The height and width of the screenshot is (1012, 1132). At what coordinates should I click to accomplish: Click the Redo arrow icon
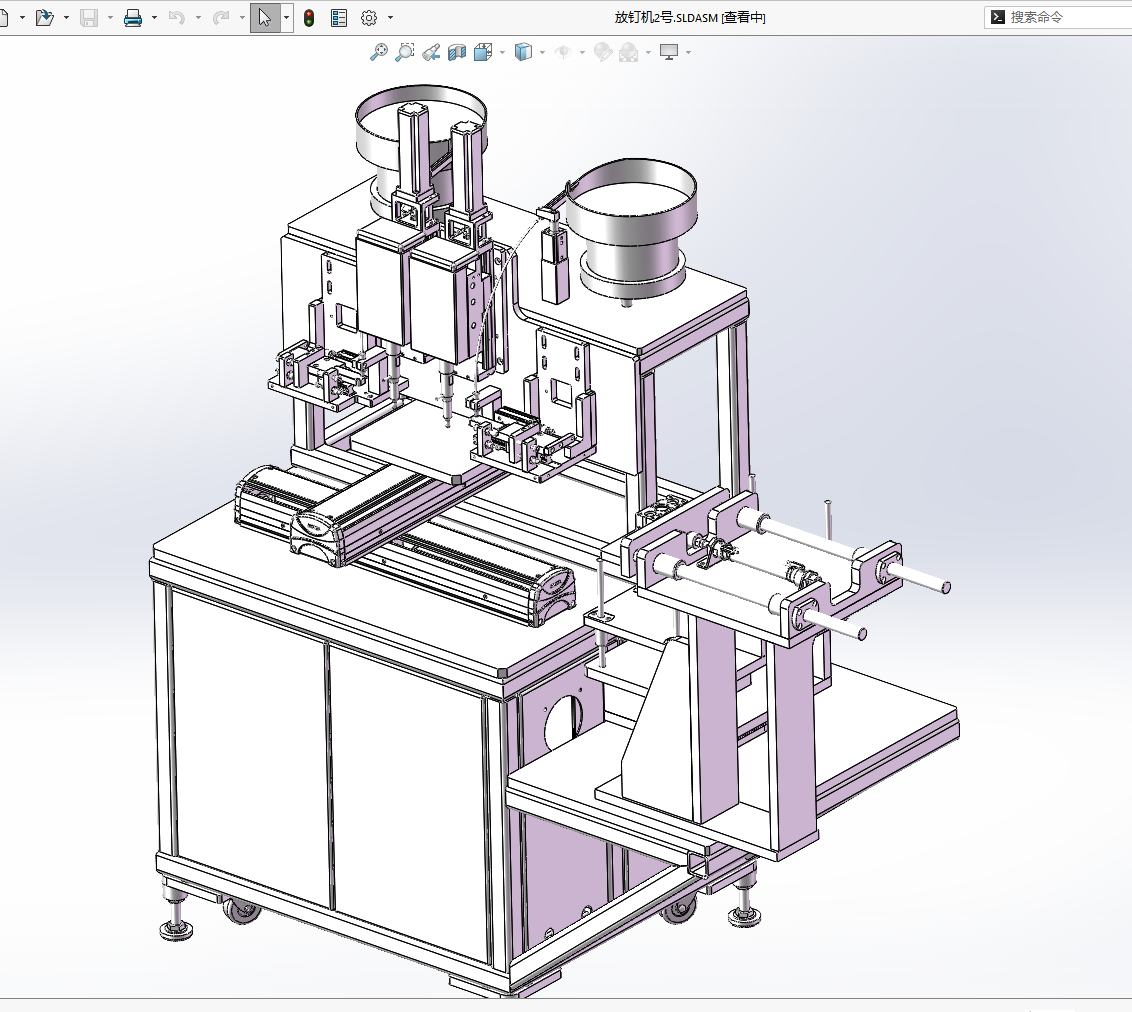(x=221, y=17)
